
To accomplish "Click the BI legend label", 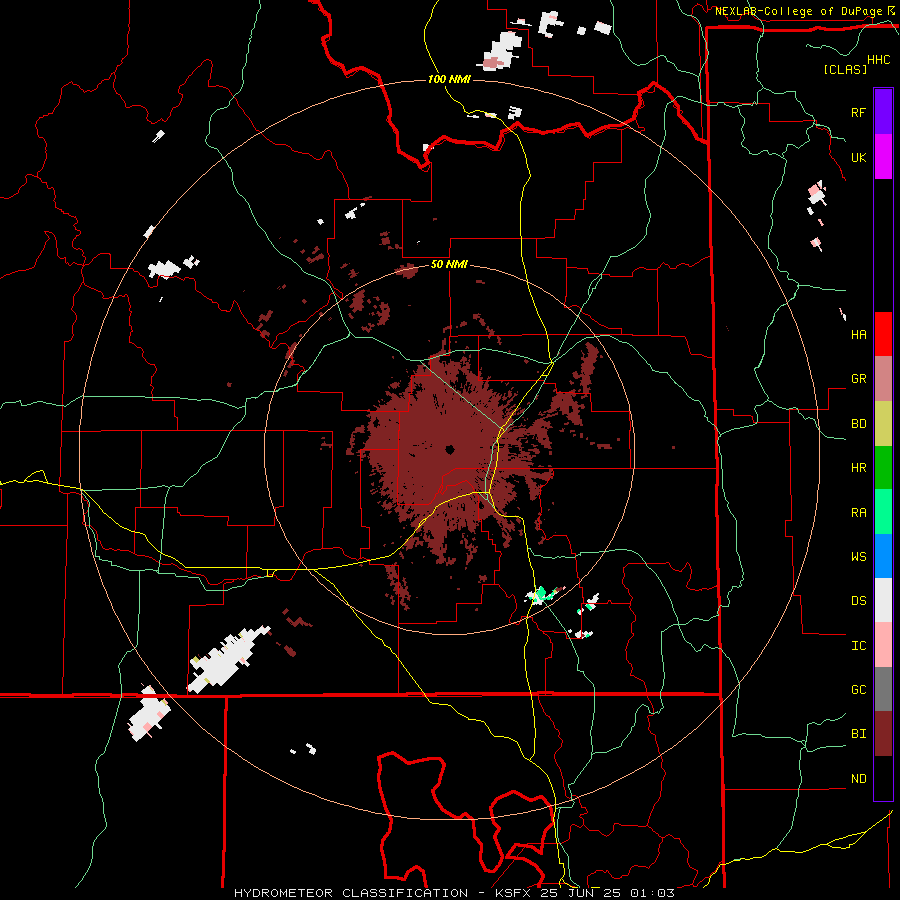I will [858, 734].
